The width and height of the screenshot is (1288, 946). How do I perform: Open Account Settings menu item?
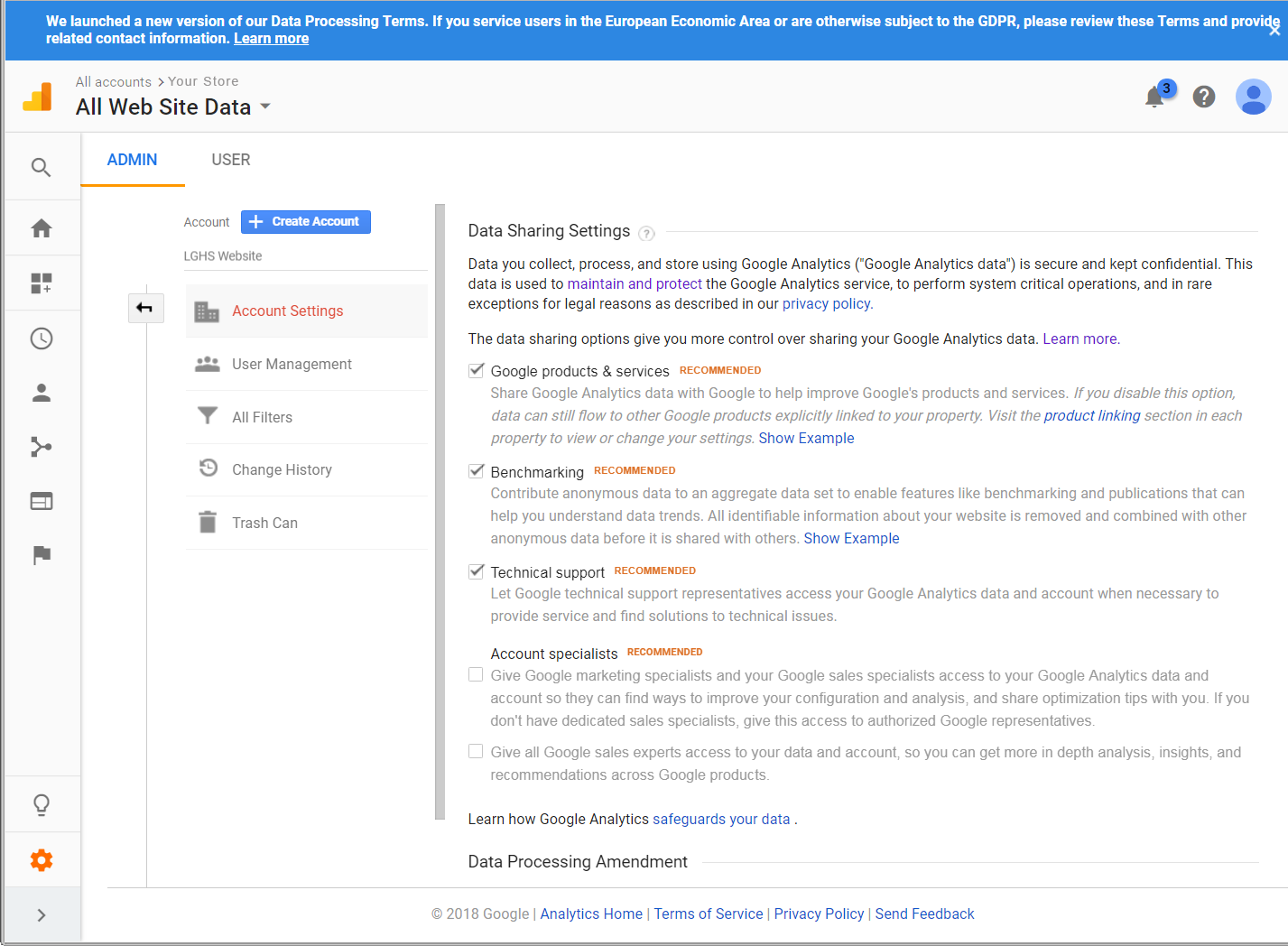coord(306,311)
